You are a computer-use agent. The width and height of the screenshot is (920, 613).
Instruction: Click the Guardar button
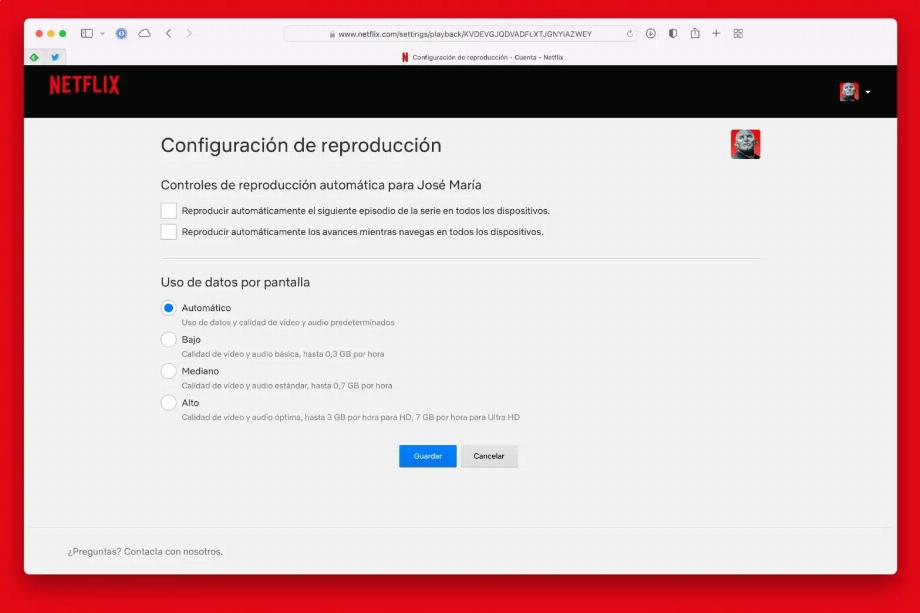point(428,456)
